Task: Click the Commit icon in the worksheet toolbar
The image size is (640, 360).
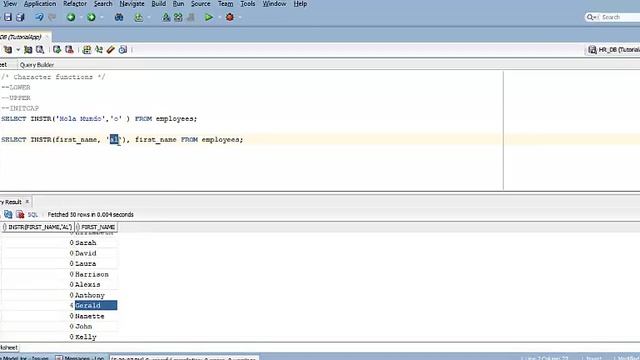Action: [57, 50]
